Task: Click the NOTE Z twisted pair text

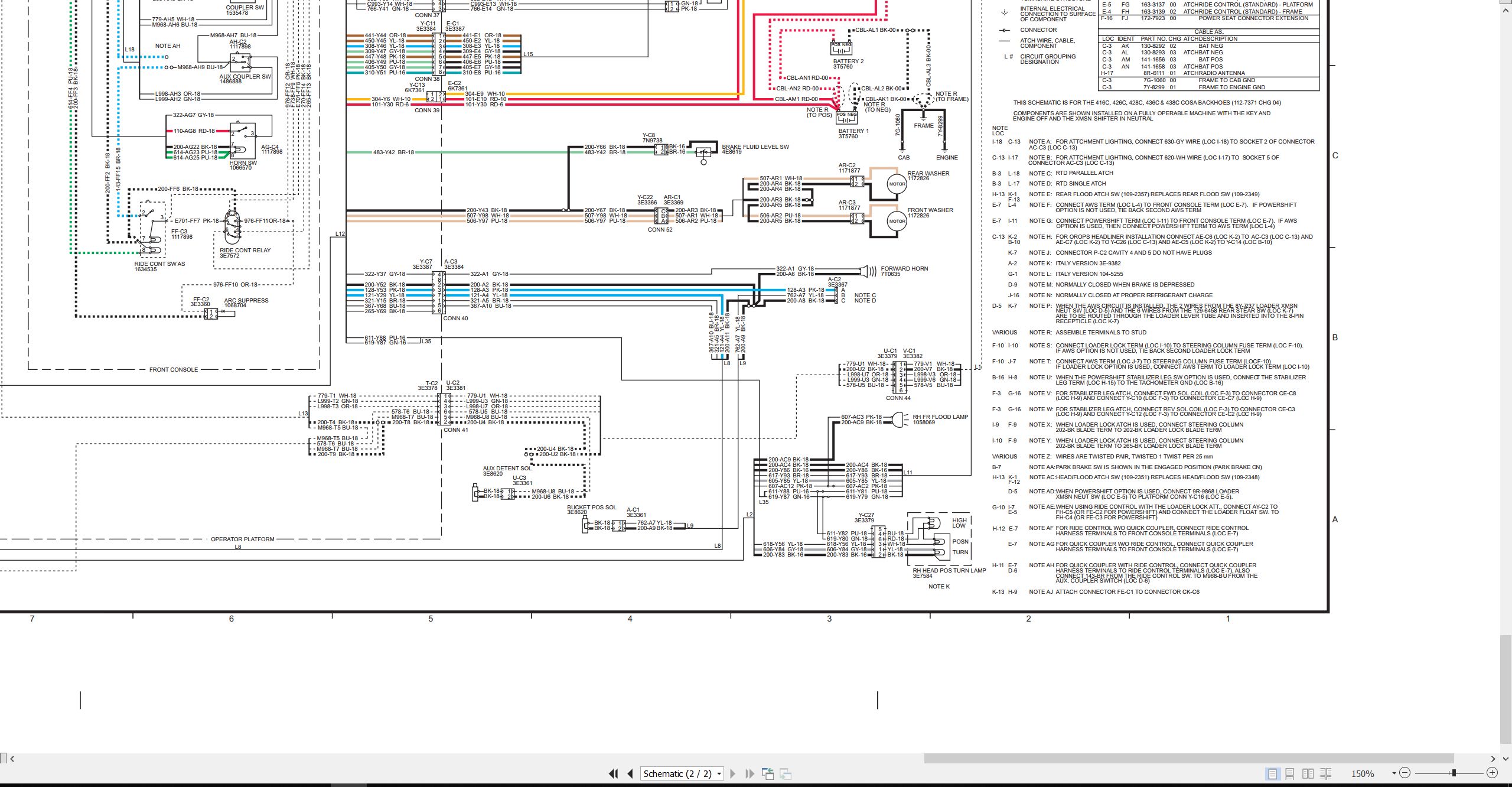Action: pyautogui.click(x=1121, y=457)
